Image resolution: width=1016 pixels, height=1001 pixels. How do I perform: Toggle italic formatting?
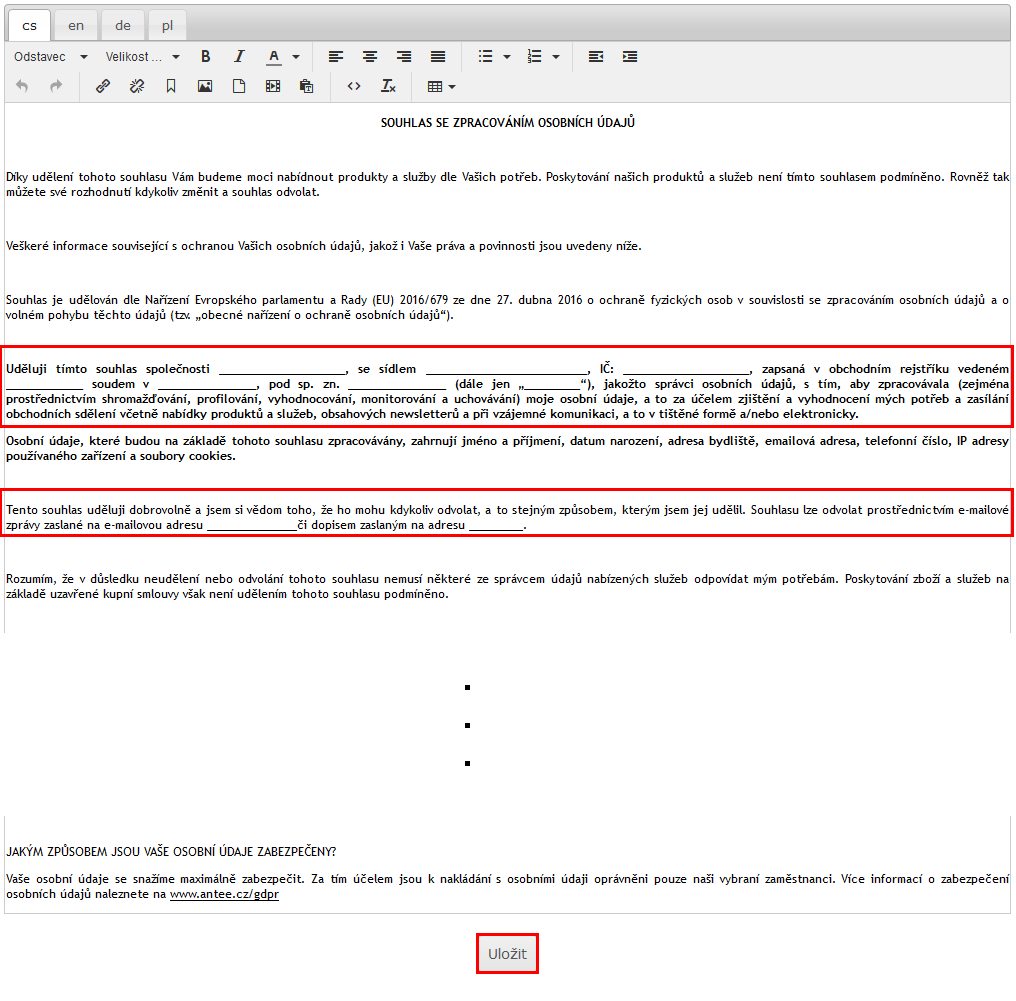[239, 57]
